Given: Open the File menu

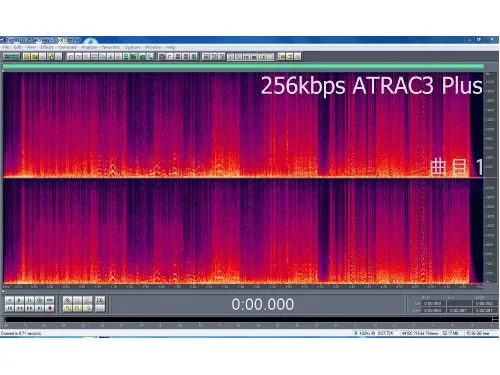Looking at the screenshot, I should click(x=6, y=47).
